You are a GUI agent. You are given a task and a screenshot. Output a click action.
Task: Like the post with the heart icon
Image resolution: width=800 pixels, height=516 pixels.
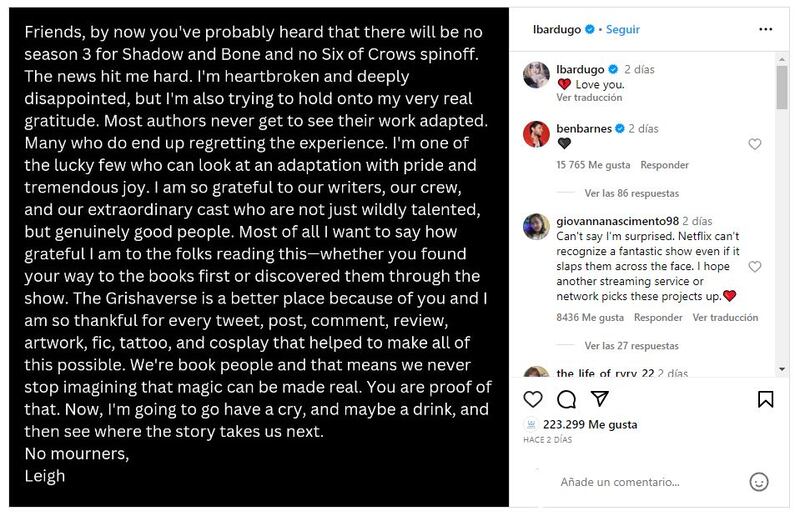tap(533, 400)
